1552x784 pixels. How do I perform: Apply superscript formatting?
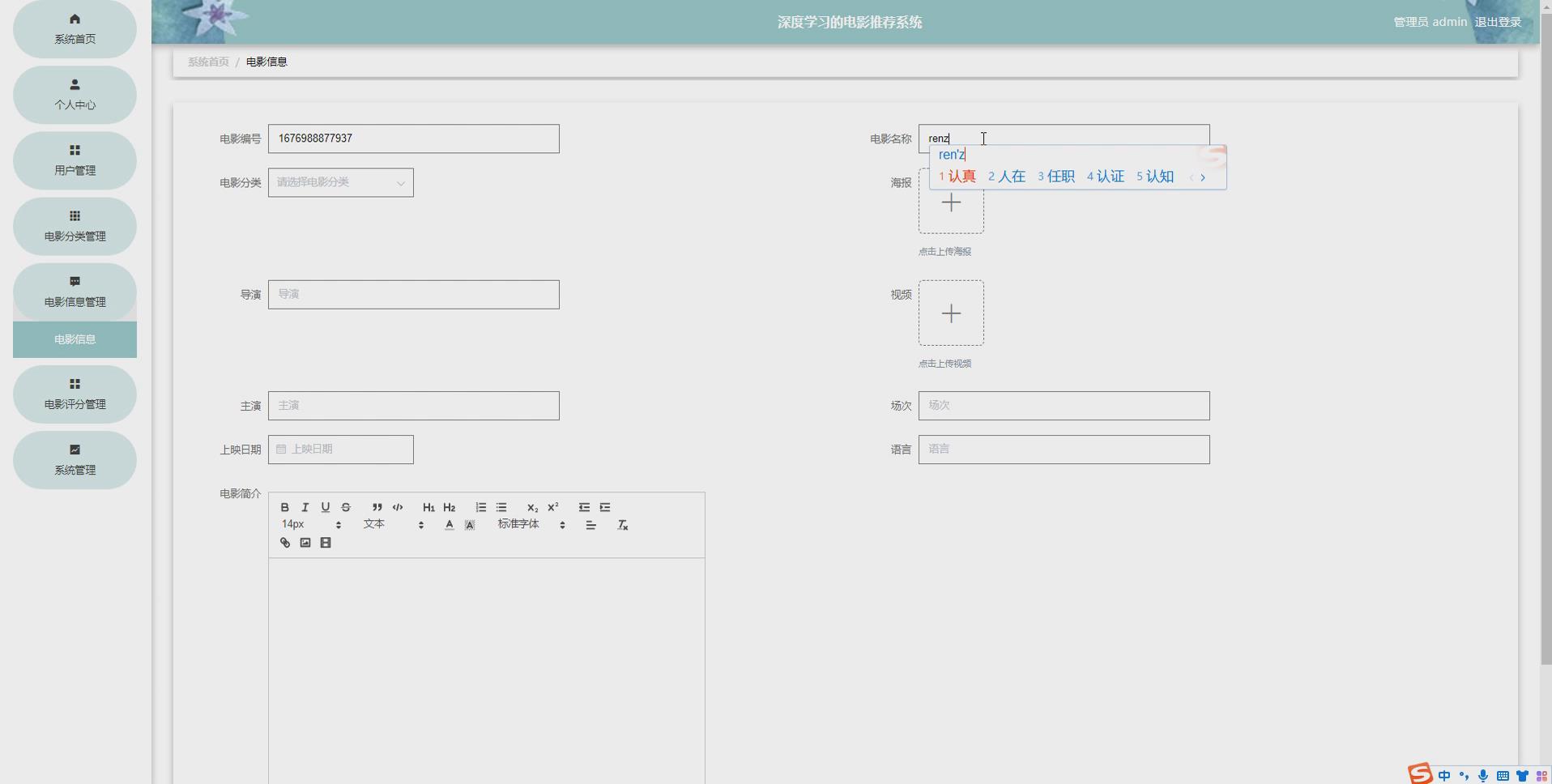pos(553,507)
